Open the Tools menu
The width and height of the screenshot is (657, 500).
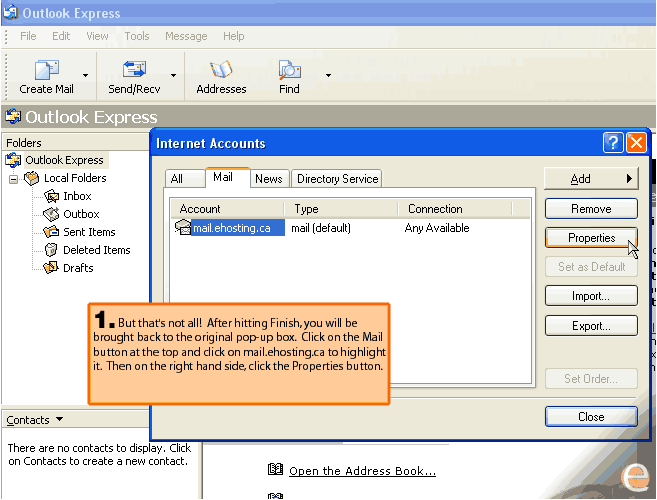[137, 36]
